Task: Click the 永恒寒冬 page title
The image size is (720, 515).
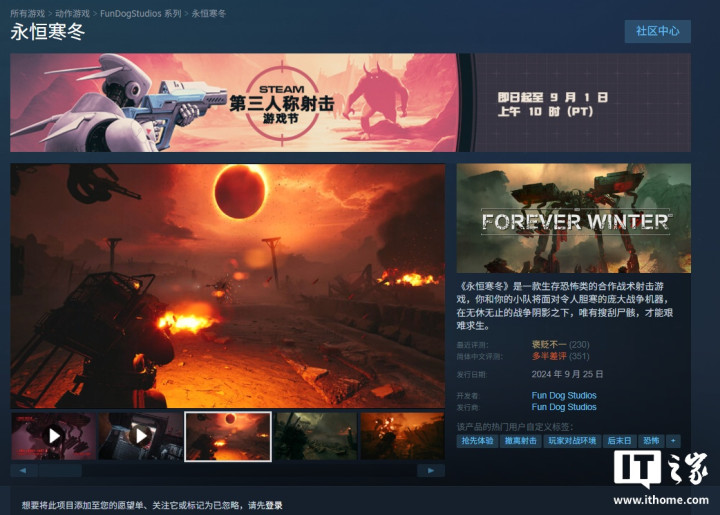Action: tap(48, 32)
